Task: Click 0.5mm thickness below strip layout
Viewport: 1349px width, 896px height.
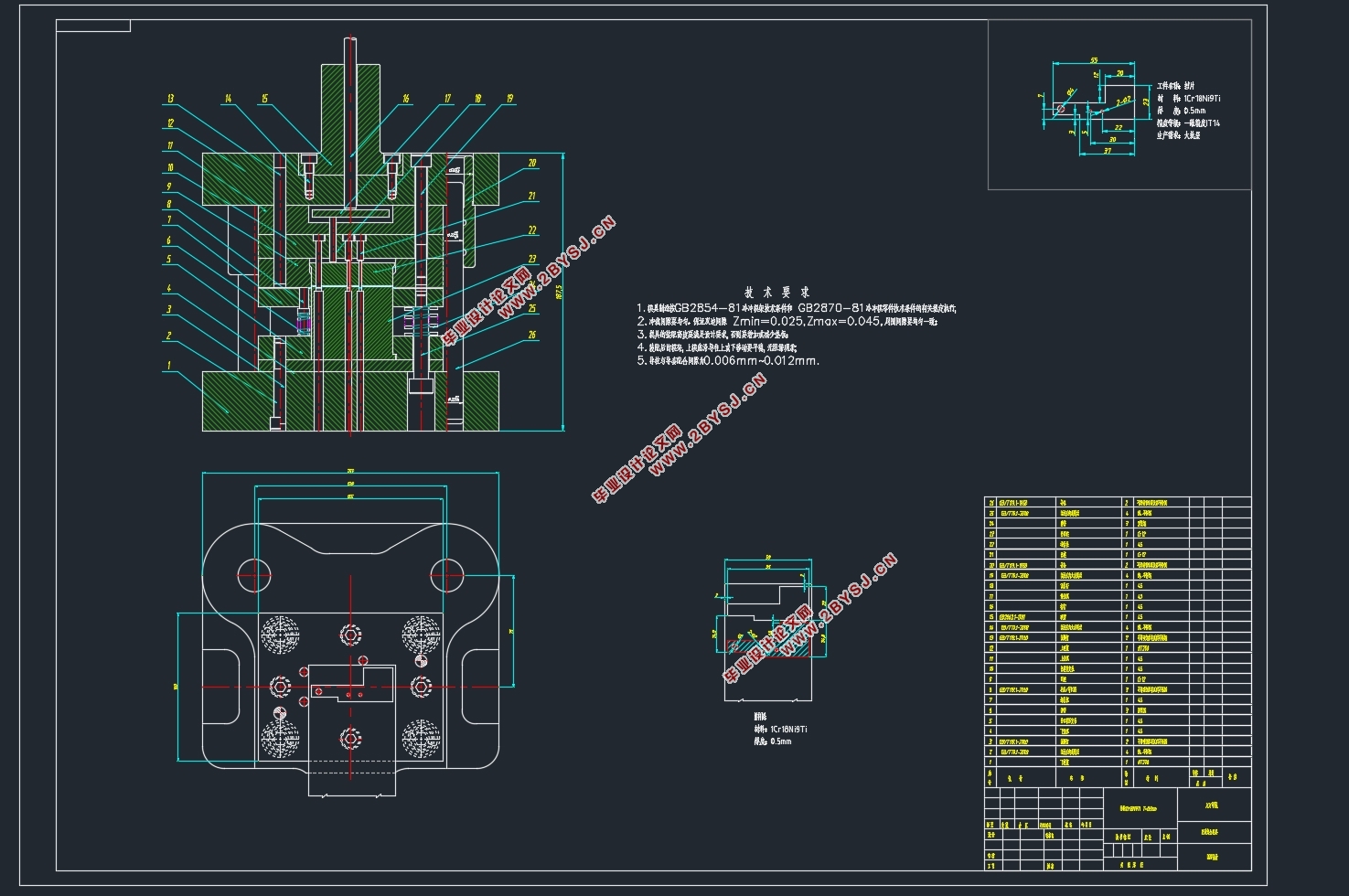Action: pos(781,741)
